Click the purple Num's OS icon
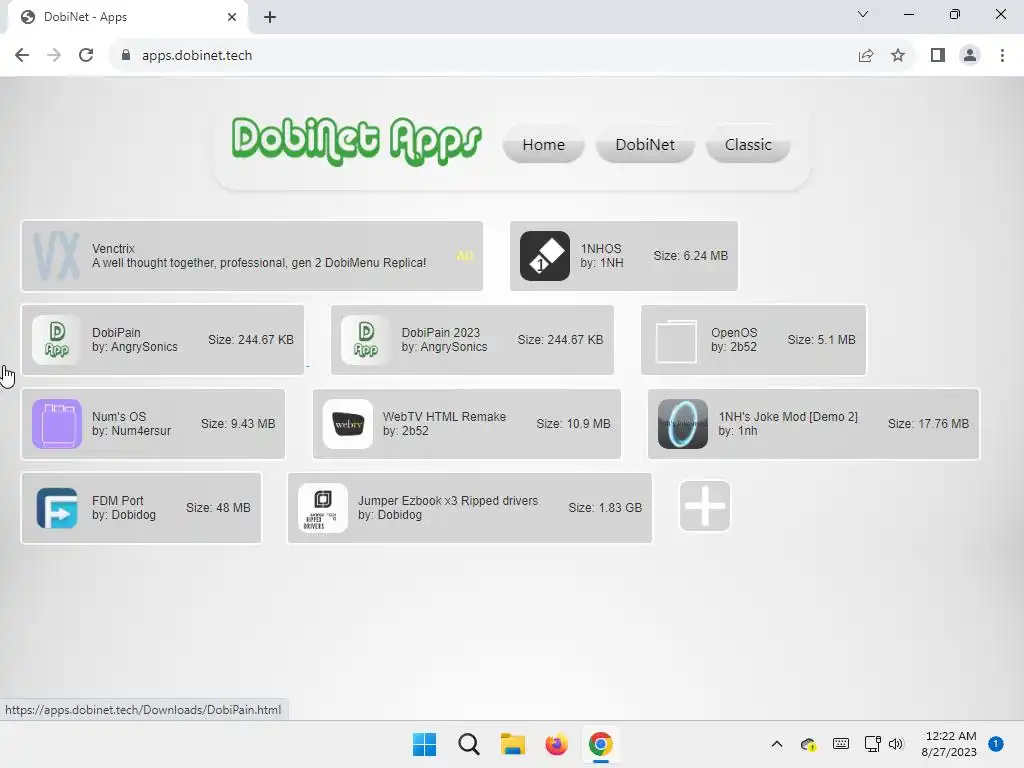 pos(57,424)
